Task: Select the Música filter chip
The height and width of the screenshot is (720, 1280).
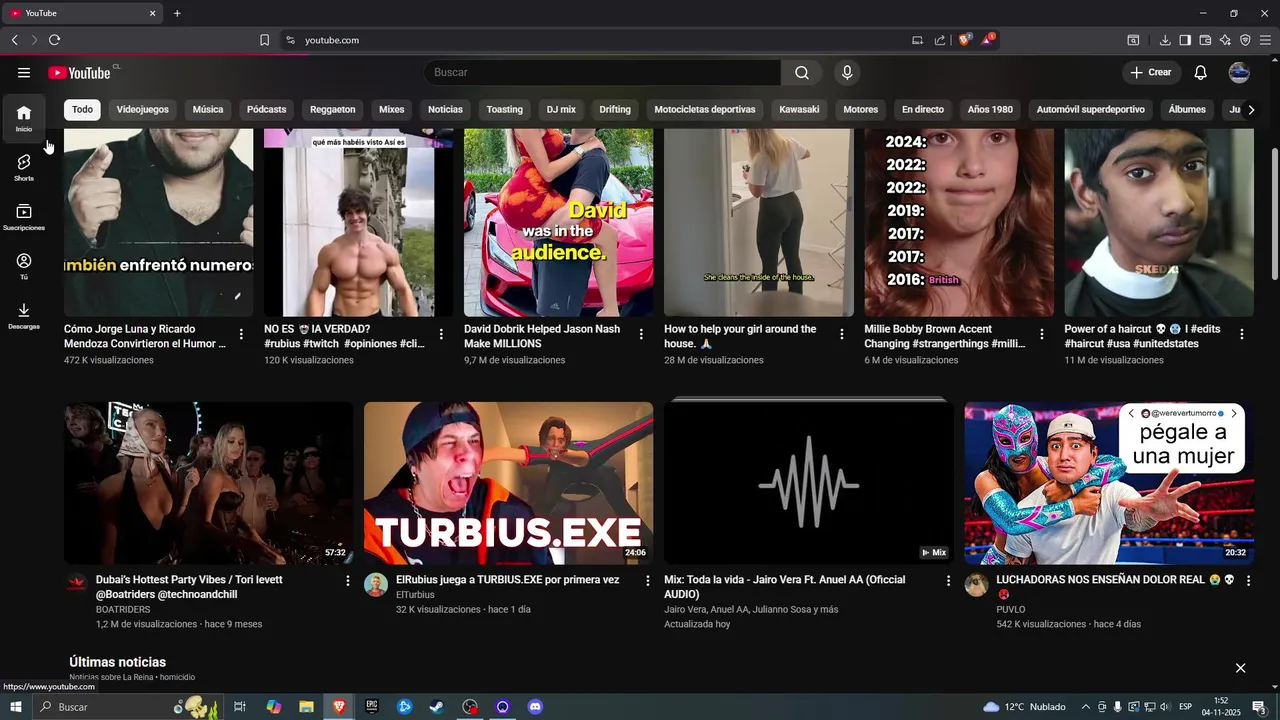Action: coord(208,110)
